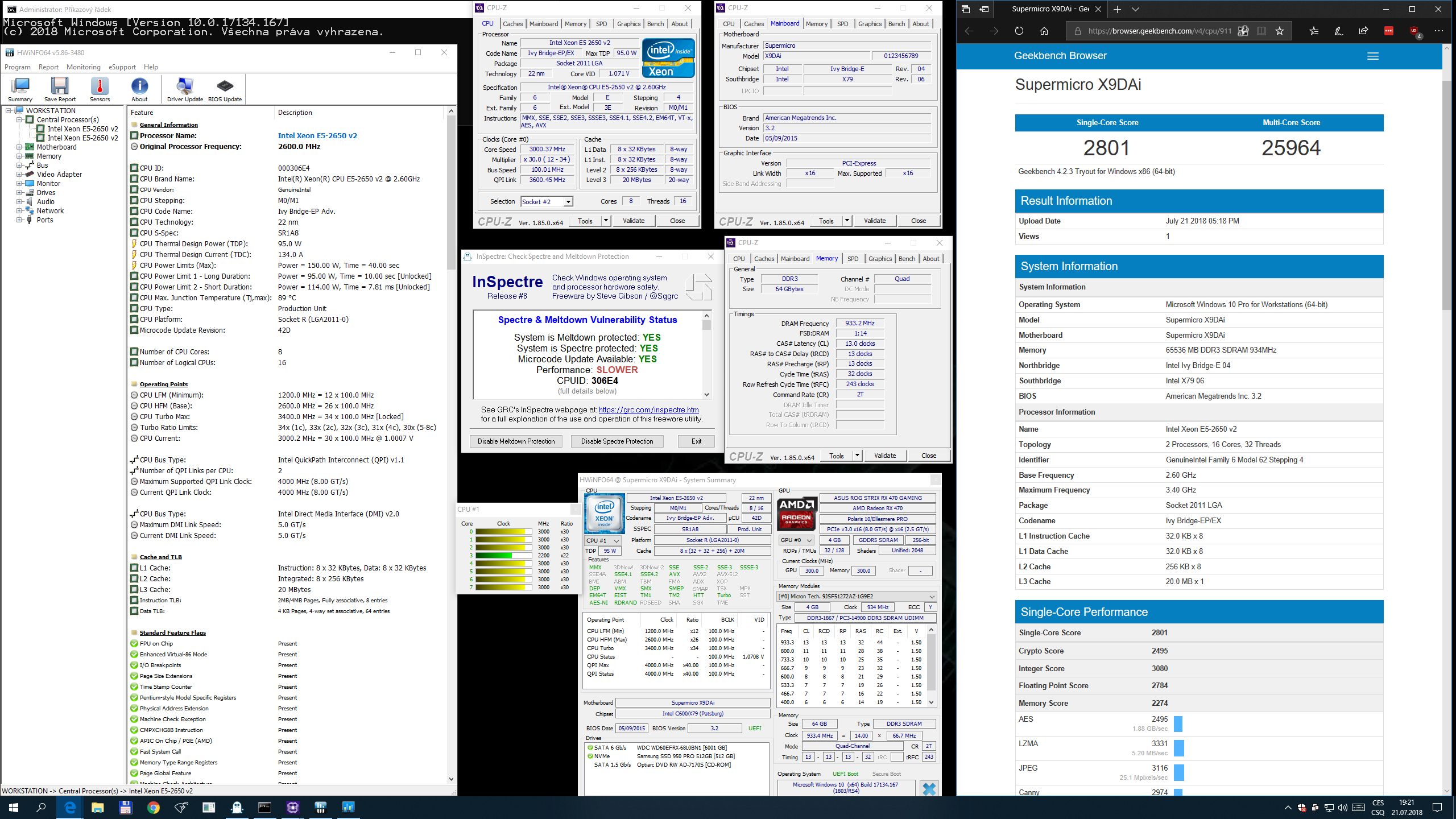Click Disable Spectre Protection button
This screenshot has width=1456, height=819.
point(617,441)
